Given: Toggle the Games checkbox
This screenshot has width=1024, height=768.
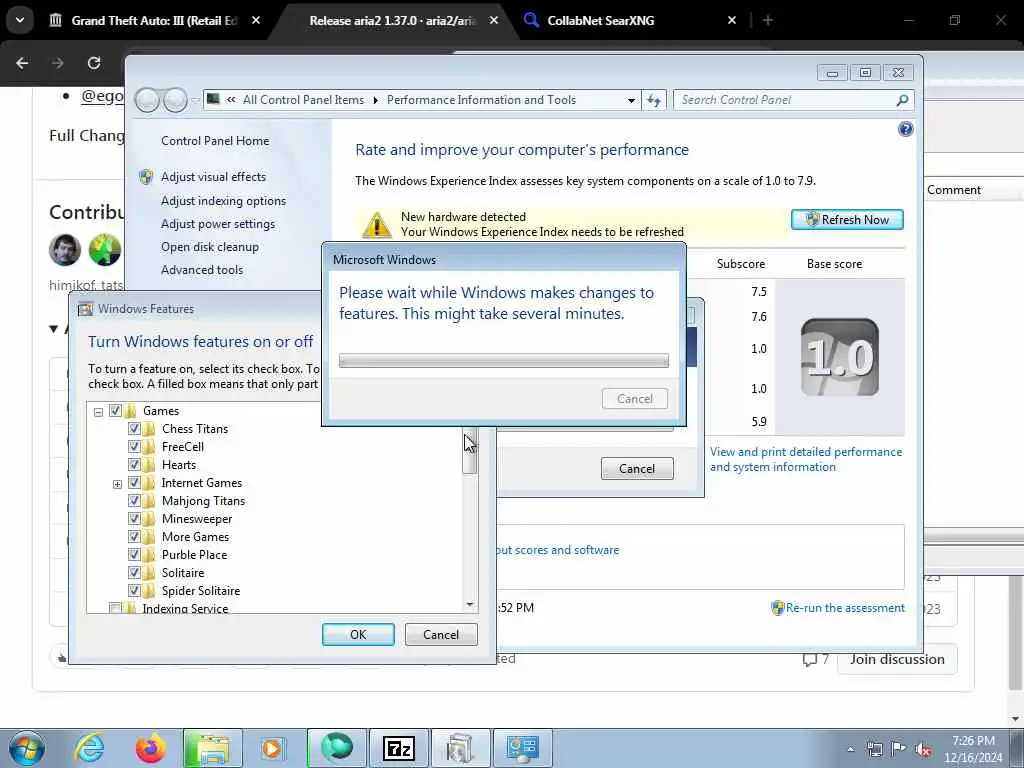Looking at the screenshot, I should 116,411.
